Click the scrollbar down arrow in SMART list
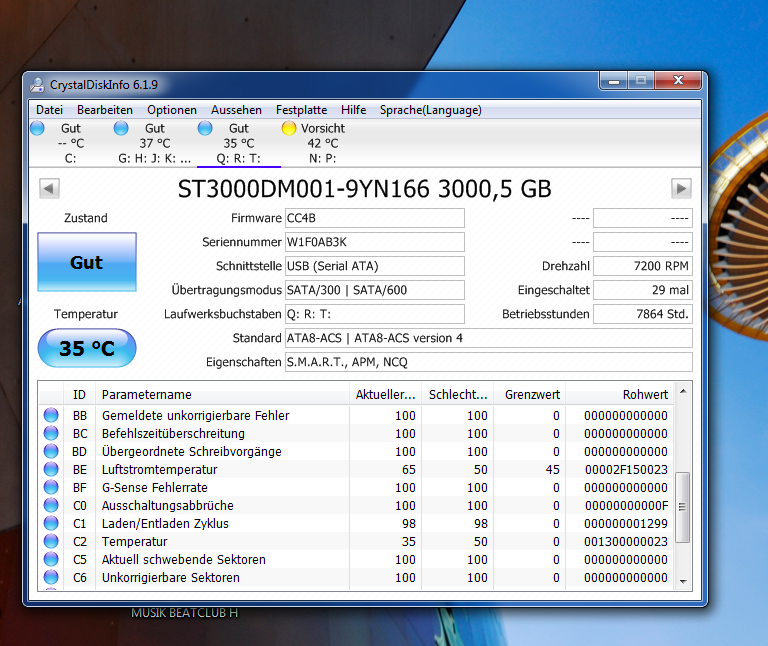 (683, 581)
